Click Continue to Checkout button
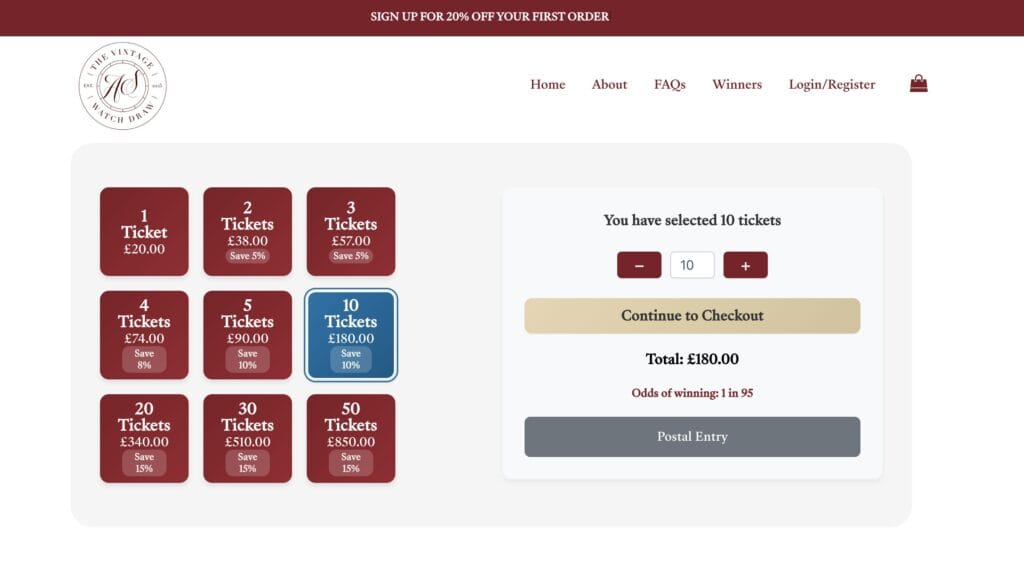This screenshot has height=566, width=1024. point(692,316)
